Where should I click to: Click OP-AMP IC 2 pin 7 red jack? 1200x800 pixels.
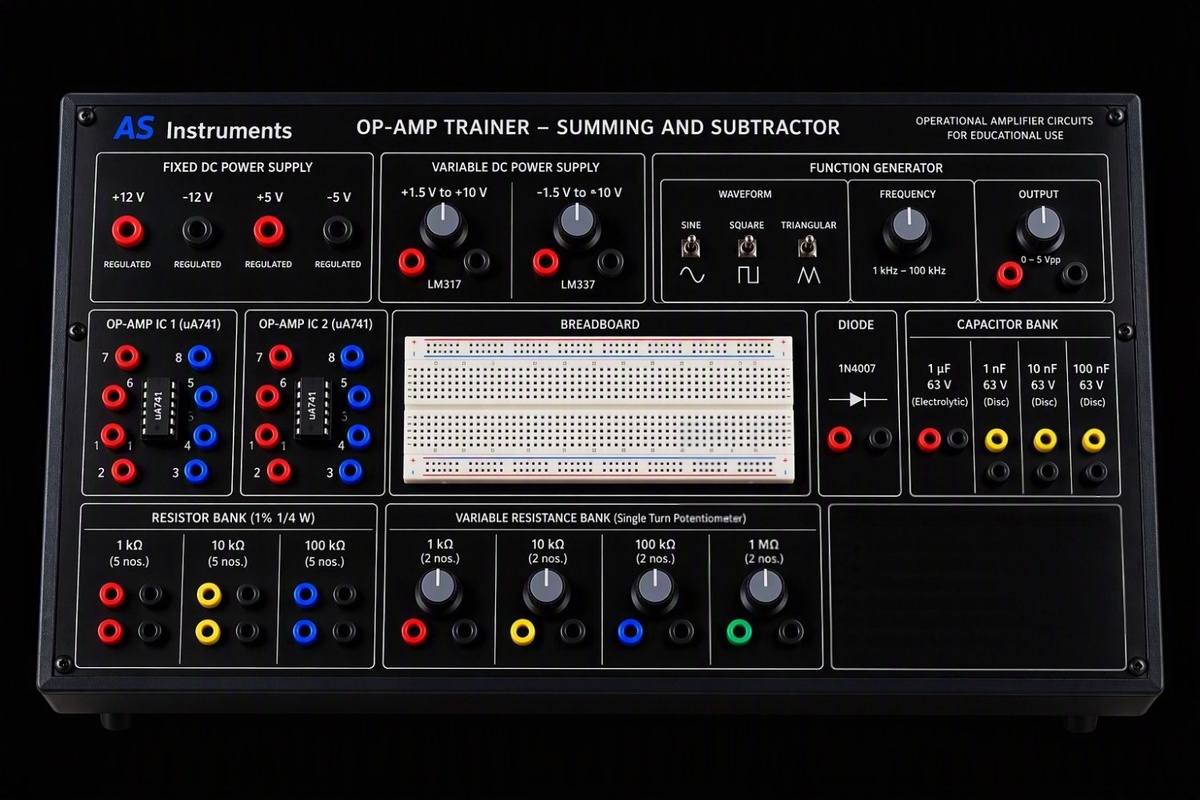point(281,356)
